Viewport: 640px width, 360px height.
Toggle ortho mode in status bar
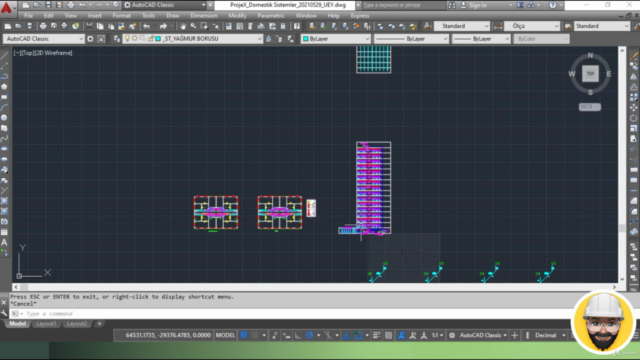tap(298, 336)
